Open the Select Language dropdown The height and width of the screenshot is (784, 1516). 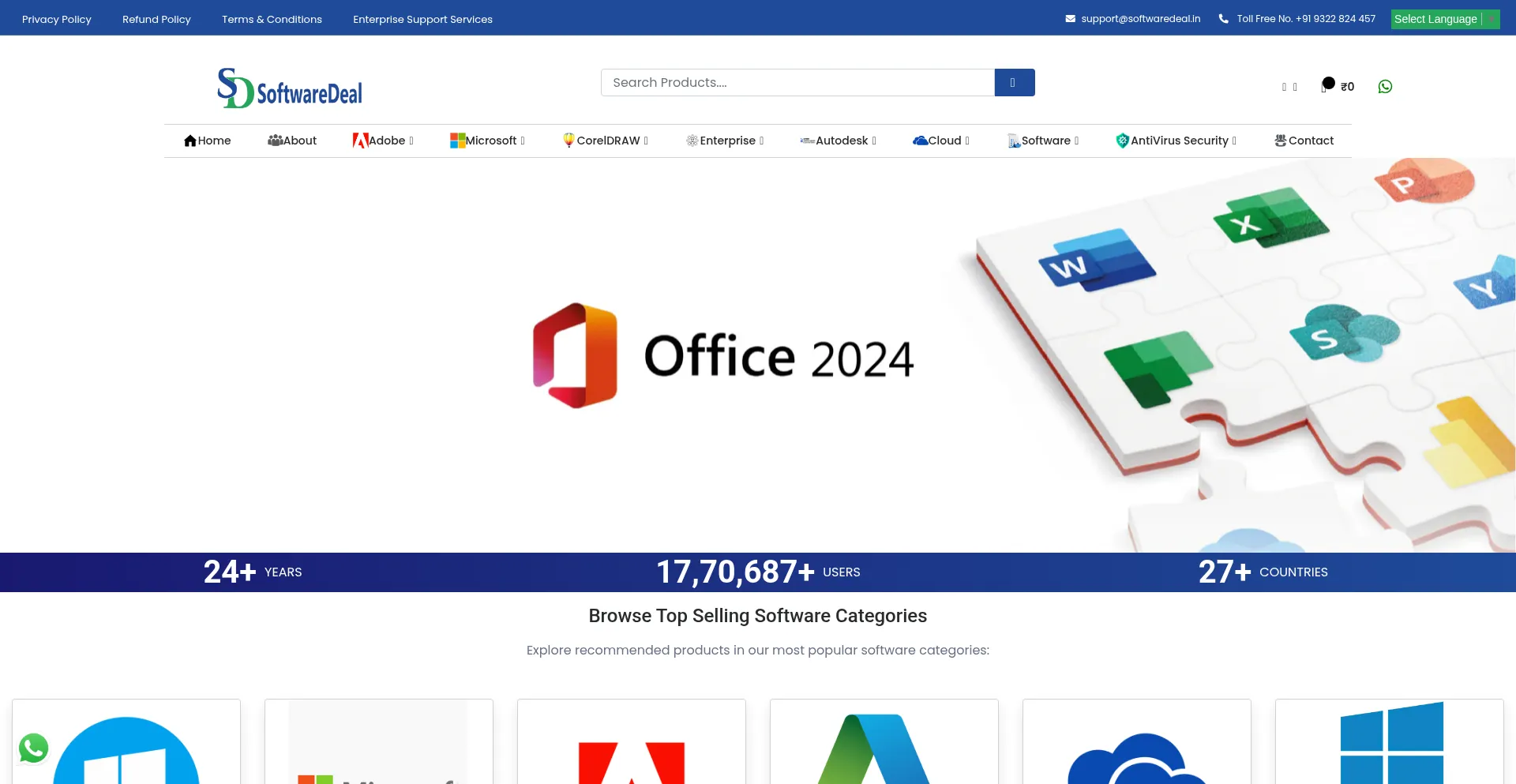1445,19
